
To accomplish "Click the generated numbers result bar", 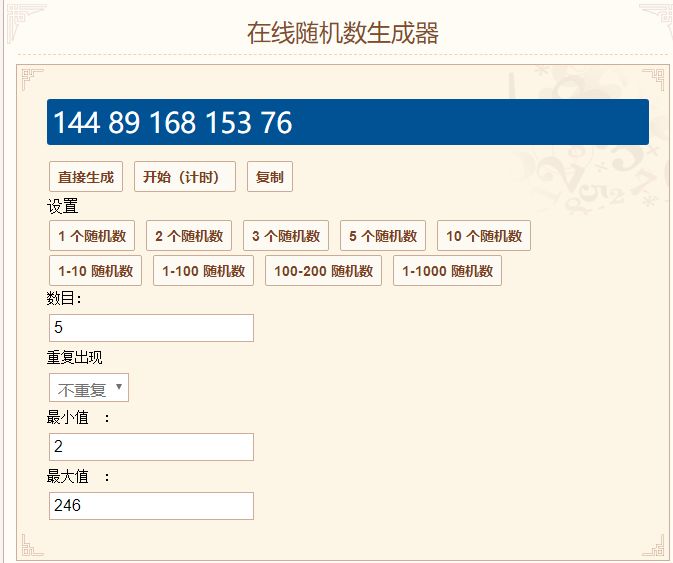I will (348, 122).
